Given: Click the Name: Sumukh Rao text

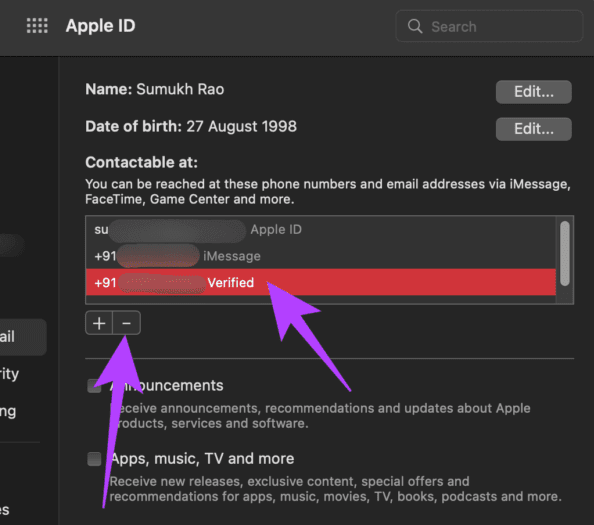Looking at the screenshot, I should click(x=155, y=89).
